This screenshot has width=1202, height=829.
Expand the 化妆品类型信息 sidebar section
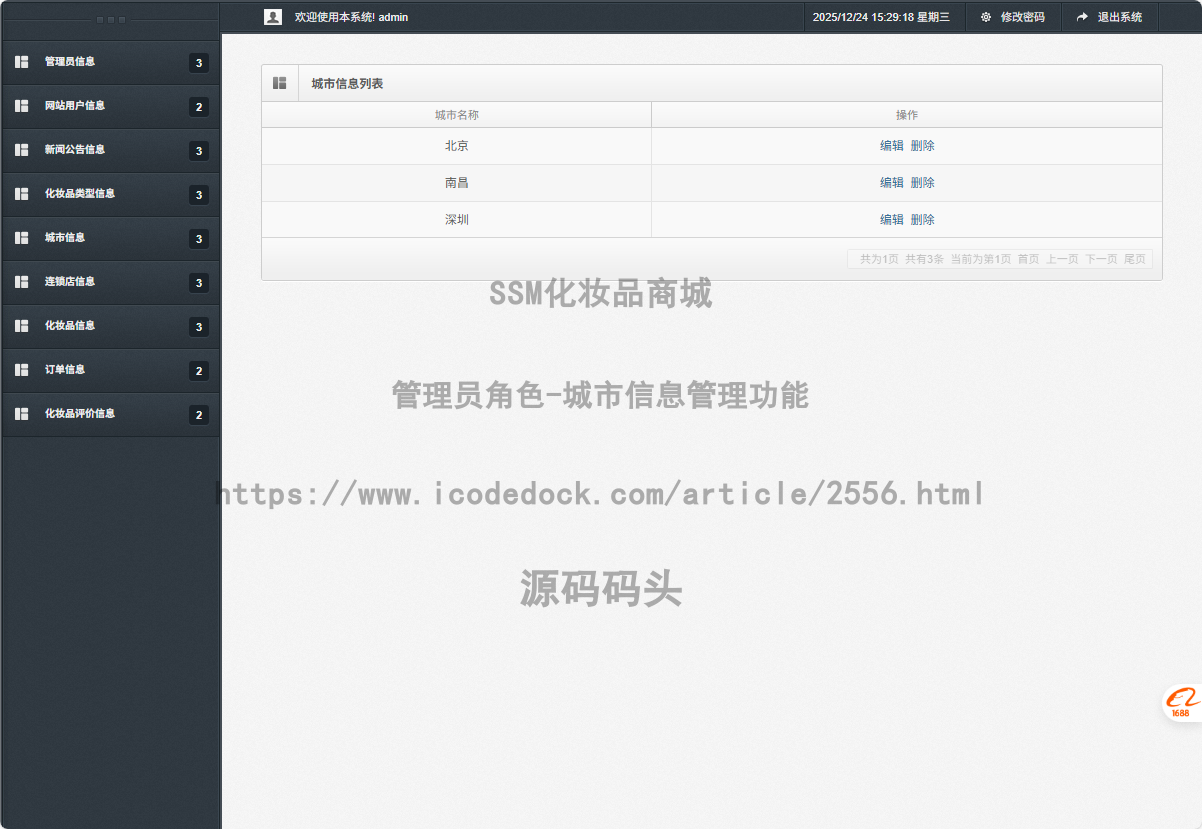click(80, 194)
